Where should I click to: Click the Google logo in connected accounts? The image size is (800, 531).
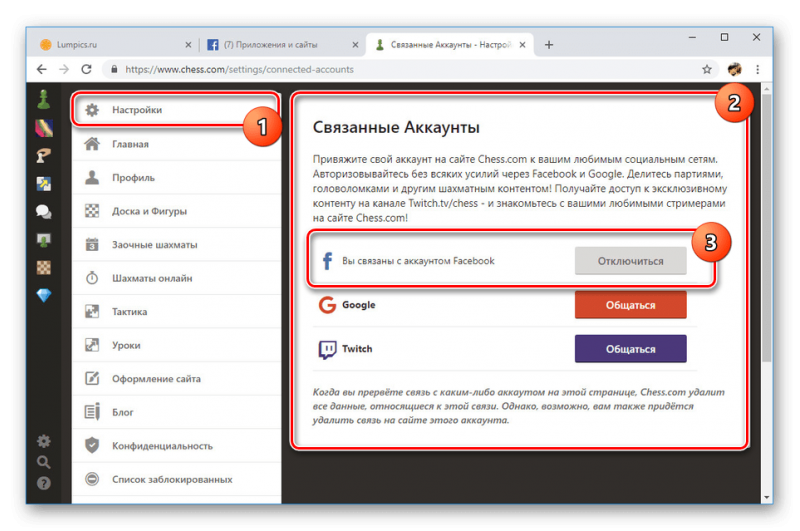click(x=327, y=305)
